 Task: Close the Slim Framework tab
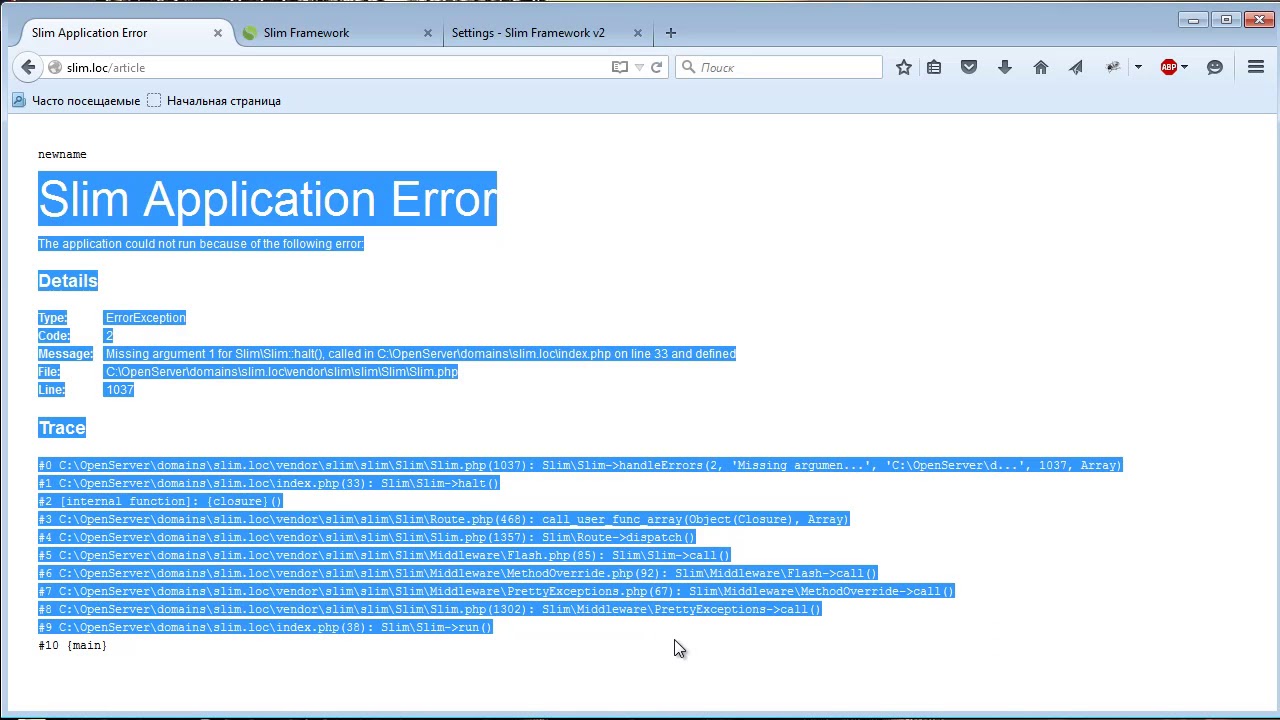click(x=428, y=33)
